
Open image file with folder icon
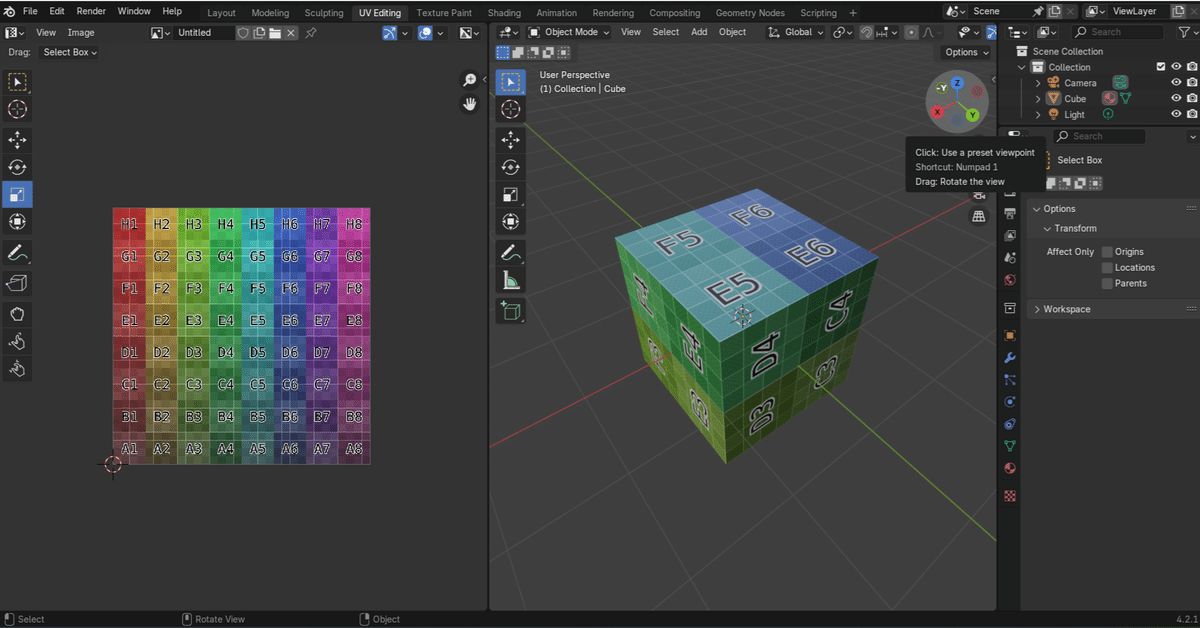point(274,33)
